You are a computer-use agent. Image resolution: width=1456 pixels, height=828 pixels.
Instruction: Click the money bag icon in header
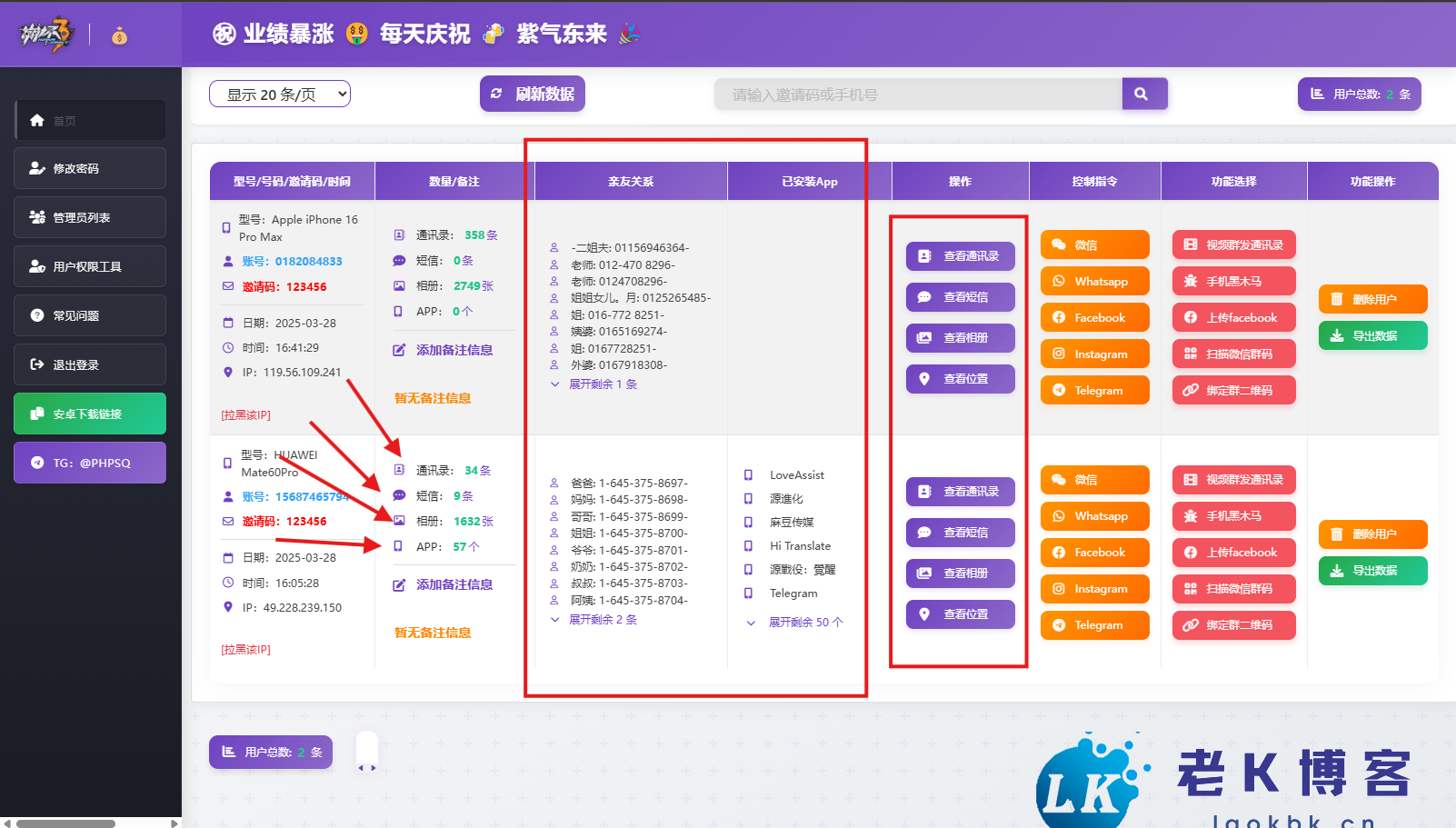coord(119,35)
